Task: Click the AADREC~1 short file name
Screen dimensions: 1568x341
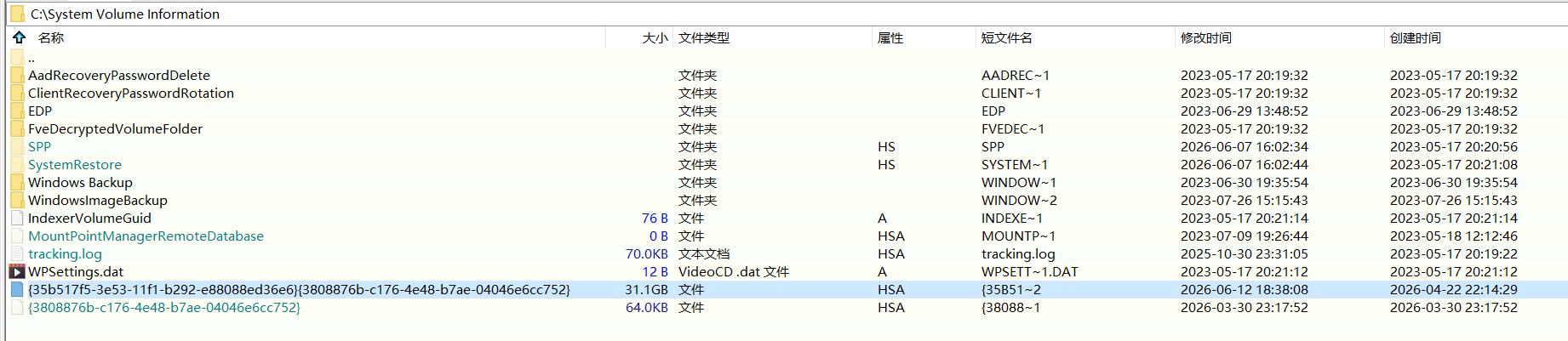Action: (x=1016, y=75)
